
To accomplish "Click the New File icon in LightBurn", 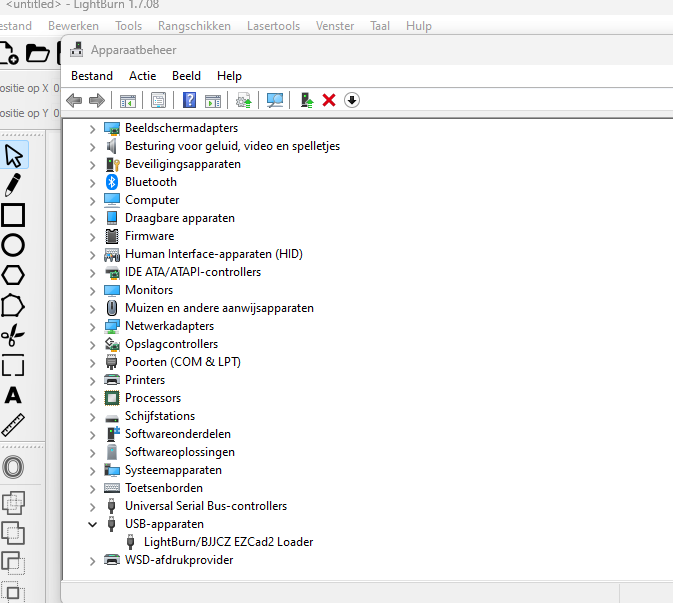I will click(9, 53).
